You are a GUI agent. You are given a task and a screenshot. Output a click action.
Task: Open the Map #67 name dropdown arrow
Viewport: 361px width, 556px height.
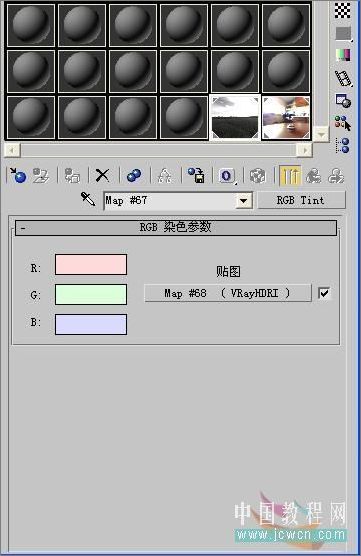pyautogui.click(x=243, y=201)
